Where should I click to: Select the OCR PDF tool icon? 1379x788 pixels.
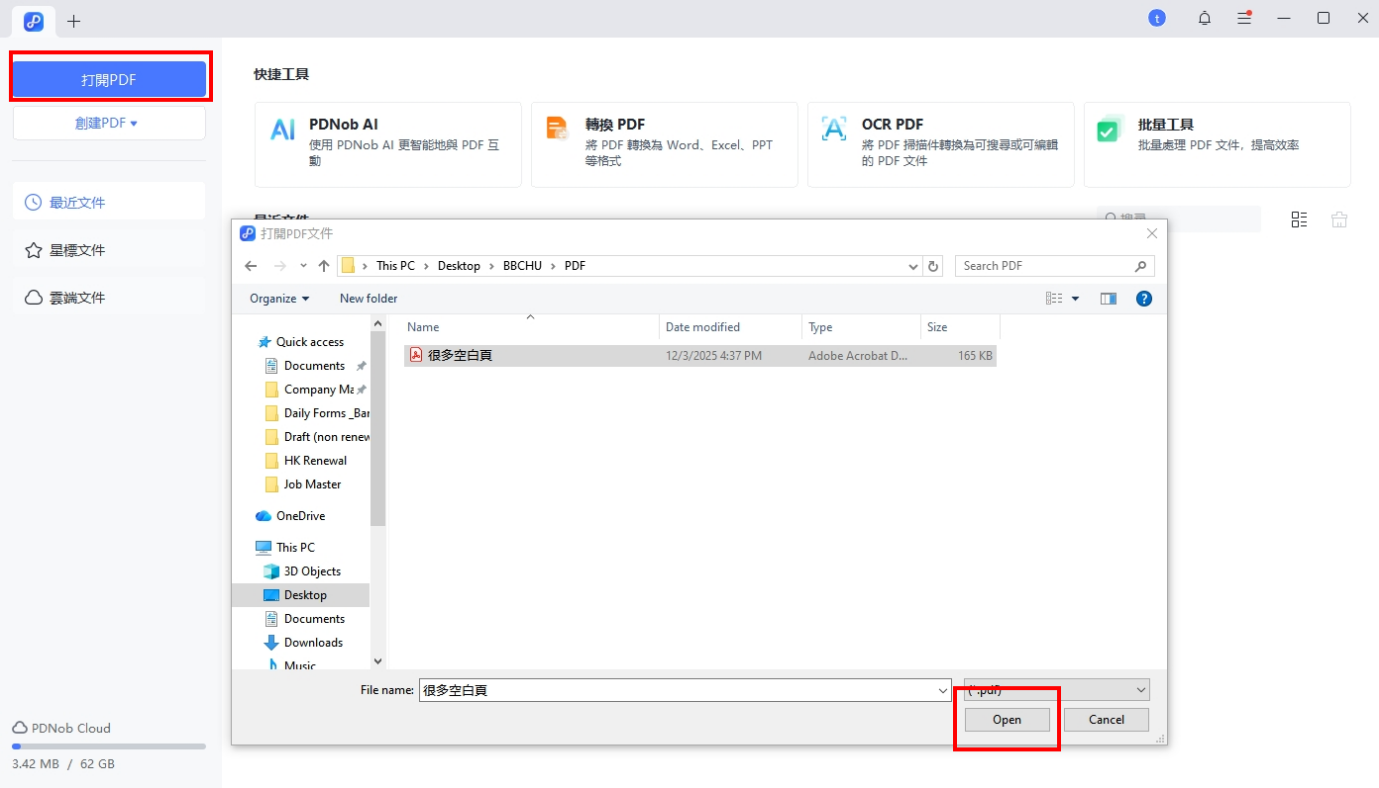pyautogui.click(x=833, y=129)
